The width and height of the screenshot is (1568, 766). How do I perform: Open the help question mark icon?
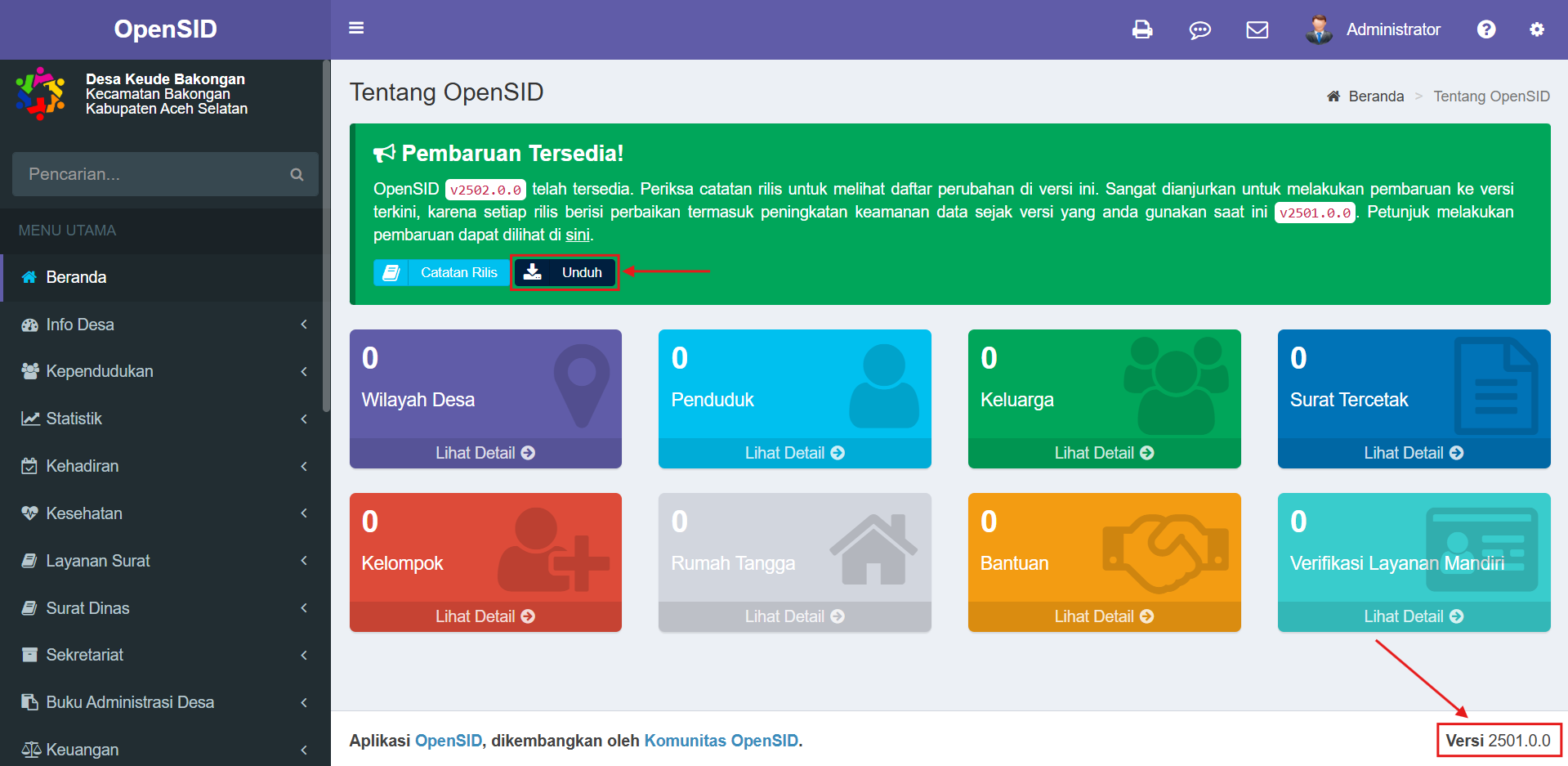[1486, 29]
